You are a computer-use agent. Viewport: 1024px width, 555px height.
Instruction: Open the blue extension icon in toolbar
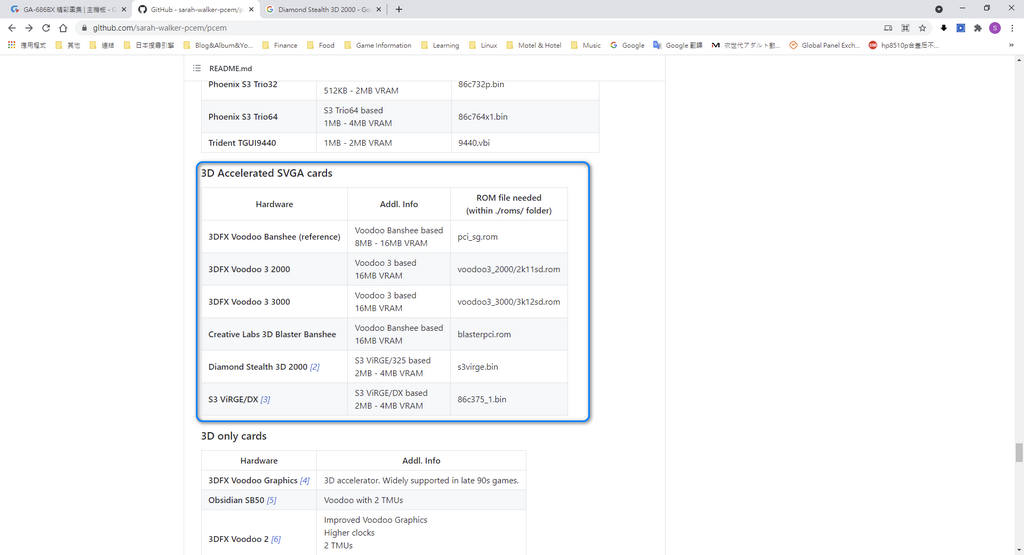[x=961, y=28]
